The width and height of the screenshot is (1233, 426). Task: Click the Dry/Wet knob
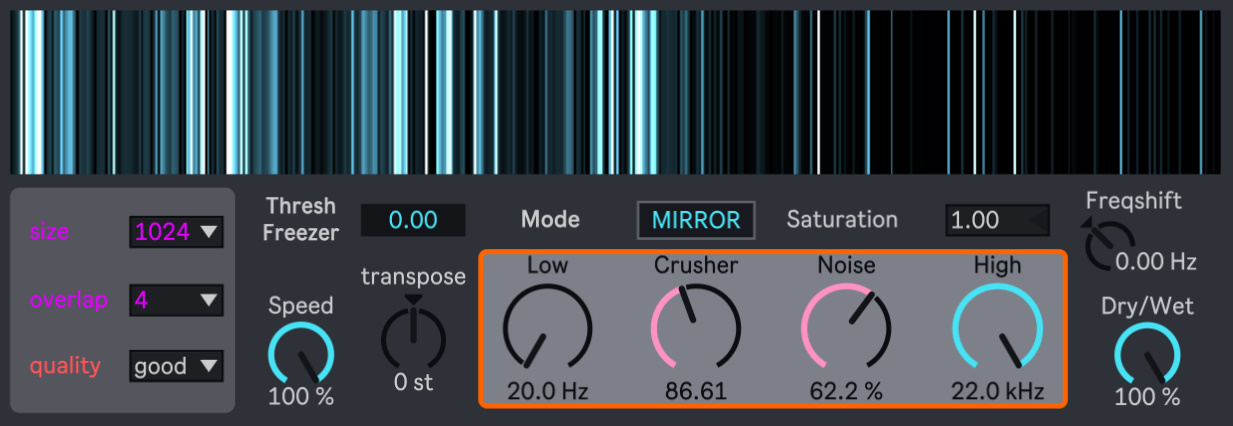(x=1147, y=354)
